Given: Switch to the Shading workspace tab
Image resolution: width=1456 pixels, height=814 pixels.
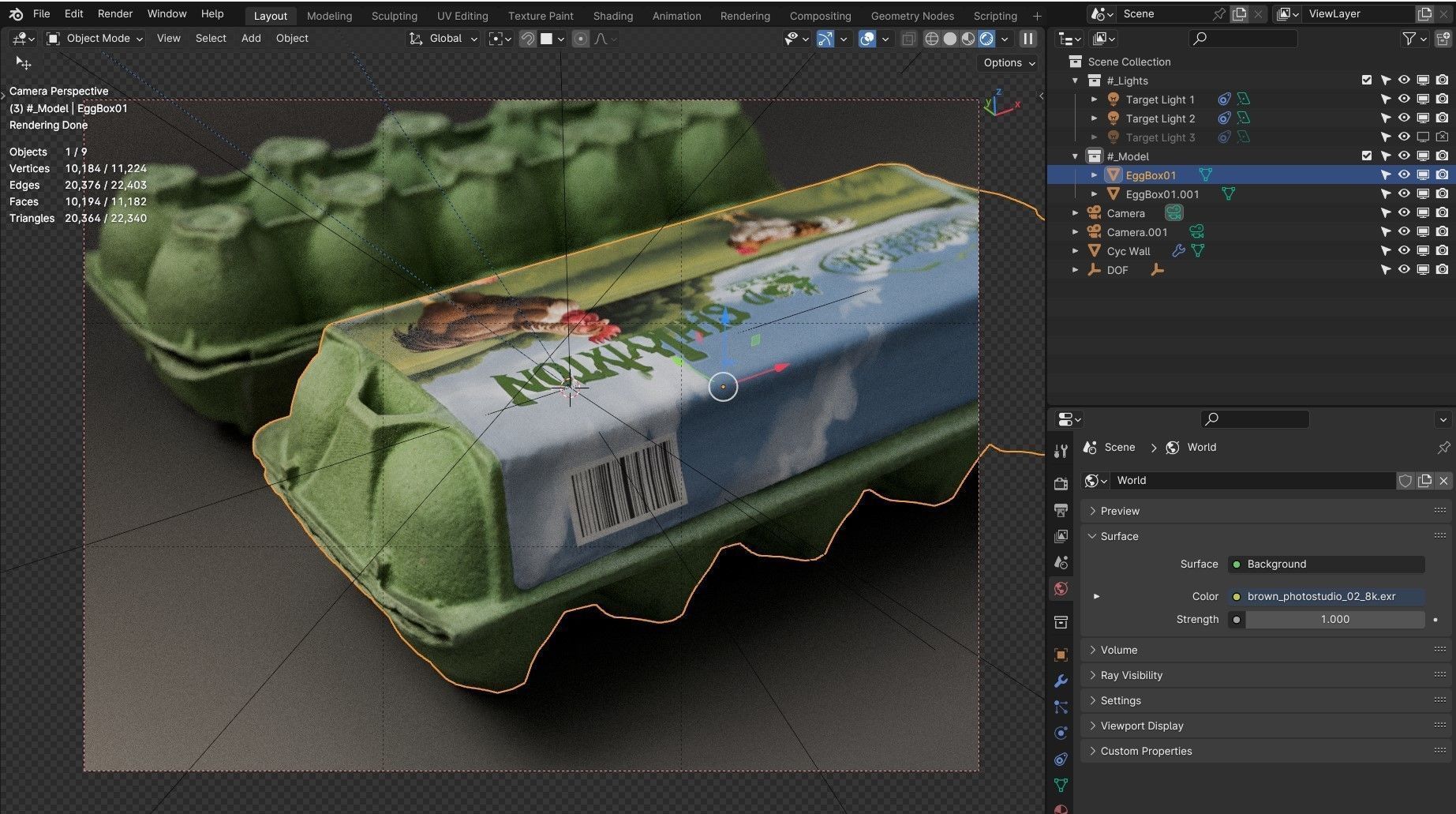Looking at the screenshot, I should pyautogui.click(x=613, y=16).
